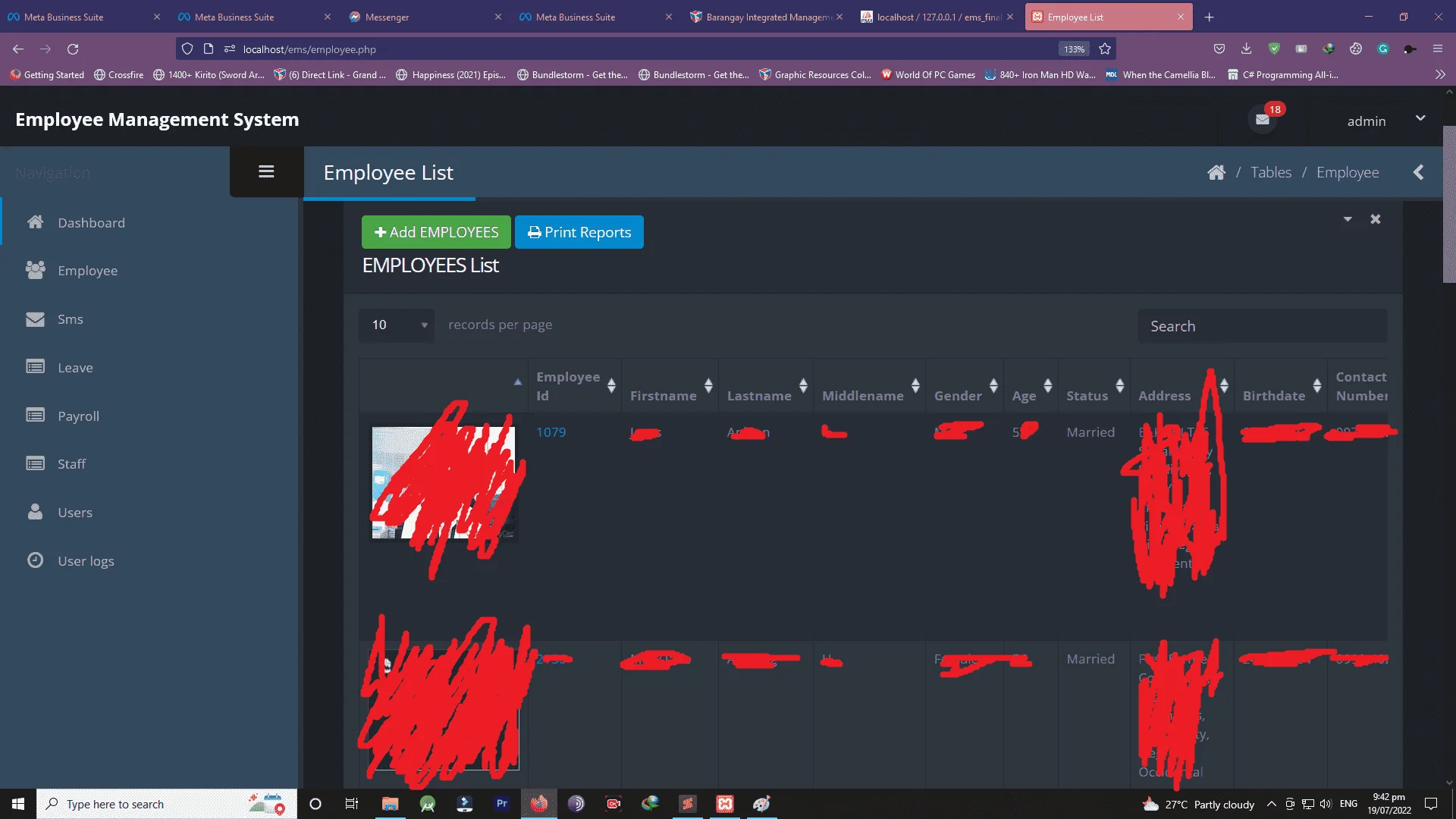
Task: Sort by Birthdate column
Action: pos(1281,386)
